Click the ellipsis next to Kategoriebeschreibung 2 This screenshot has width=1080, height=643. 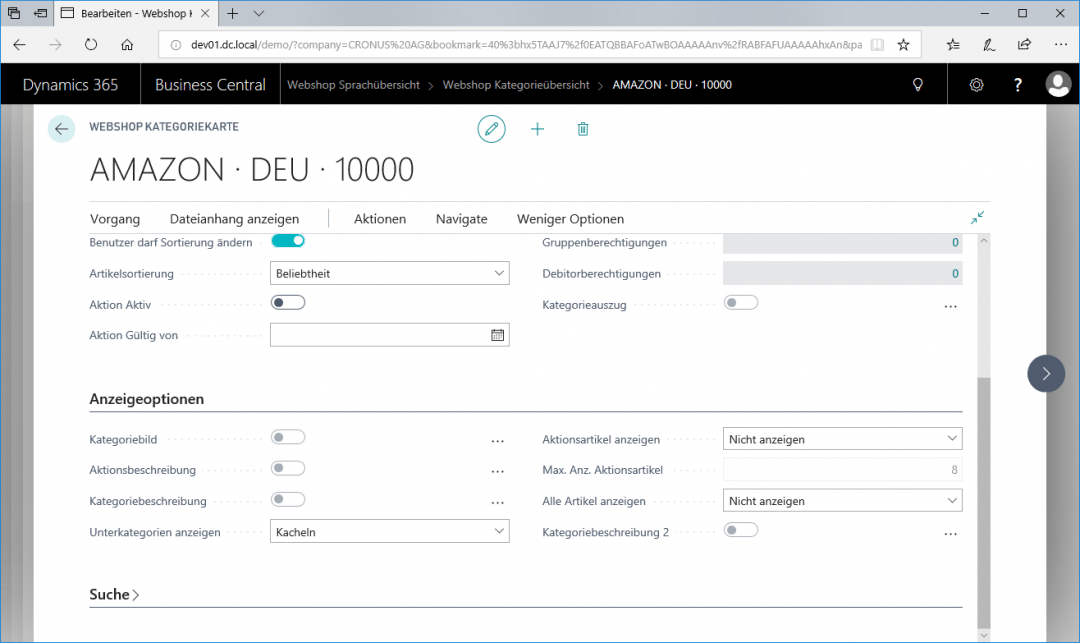[x=951, y=534]
